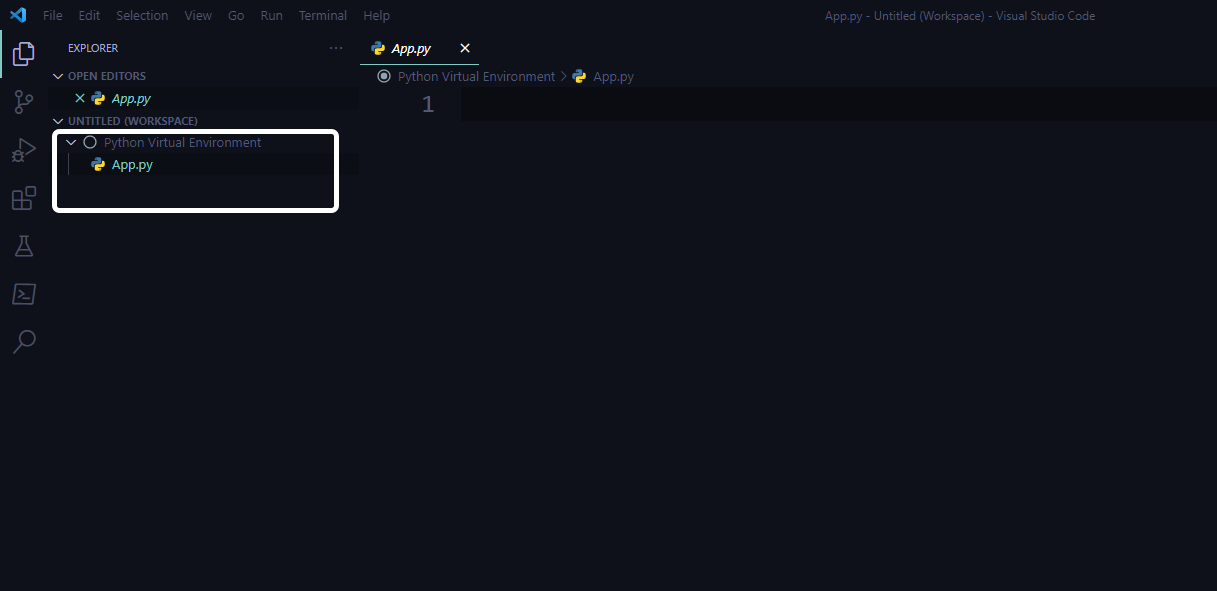Select App.py in the workspace tree
The image size is (1217, 591).
[132, 165]
